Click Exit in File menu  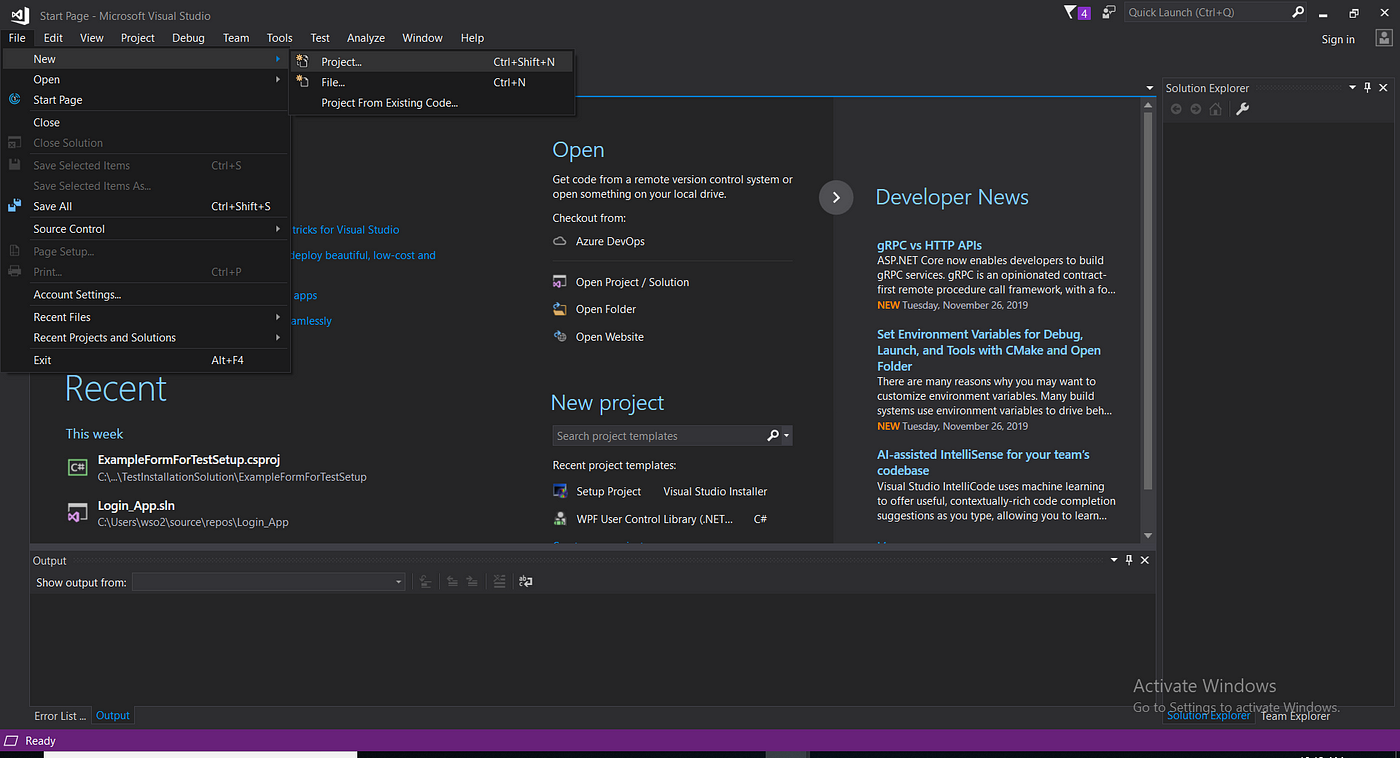click(146, 360)
